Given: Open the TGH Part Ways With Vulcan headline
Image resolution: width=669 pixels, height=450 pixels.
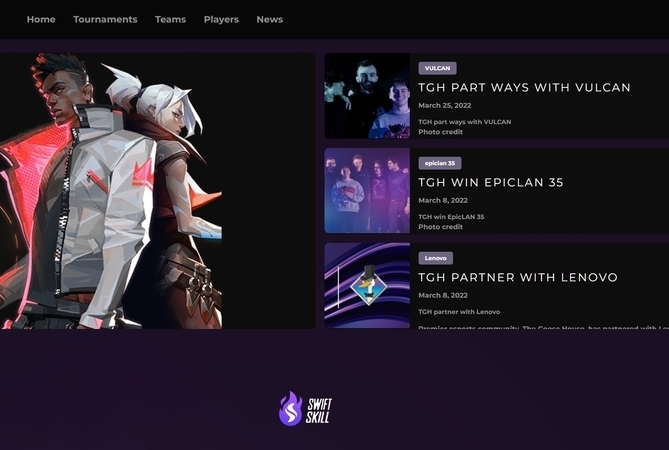Looking at the screenshot, I should coord(524,87).
